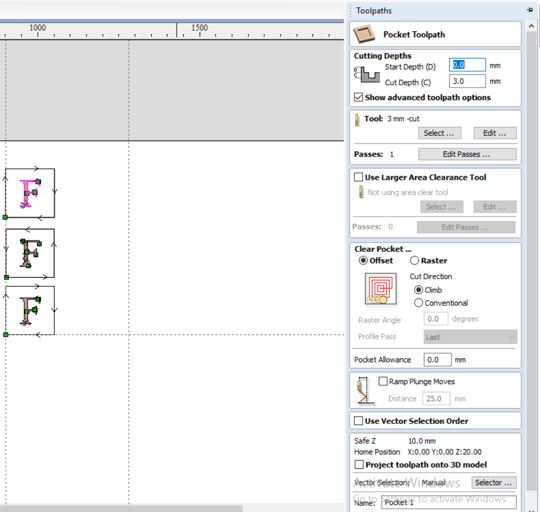Image resolution: width=540 pixels, height=512 pixels.
Task: Click the Pocket Toolpath header icon
Action: (x=364, y=34)
